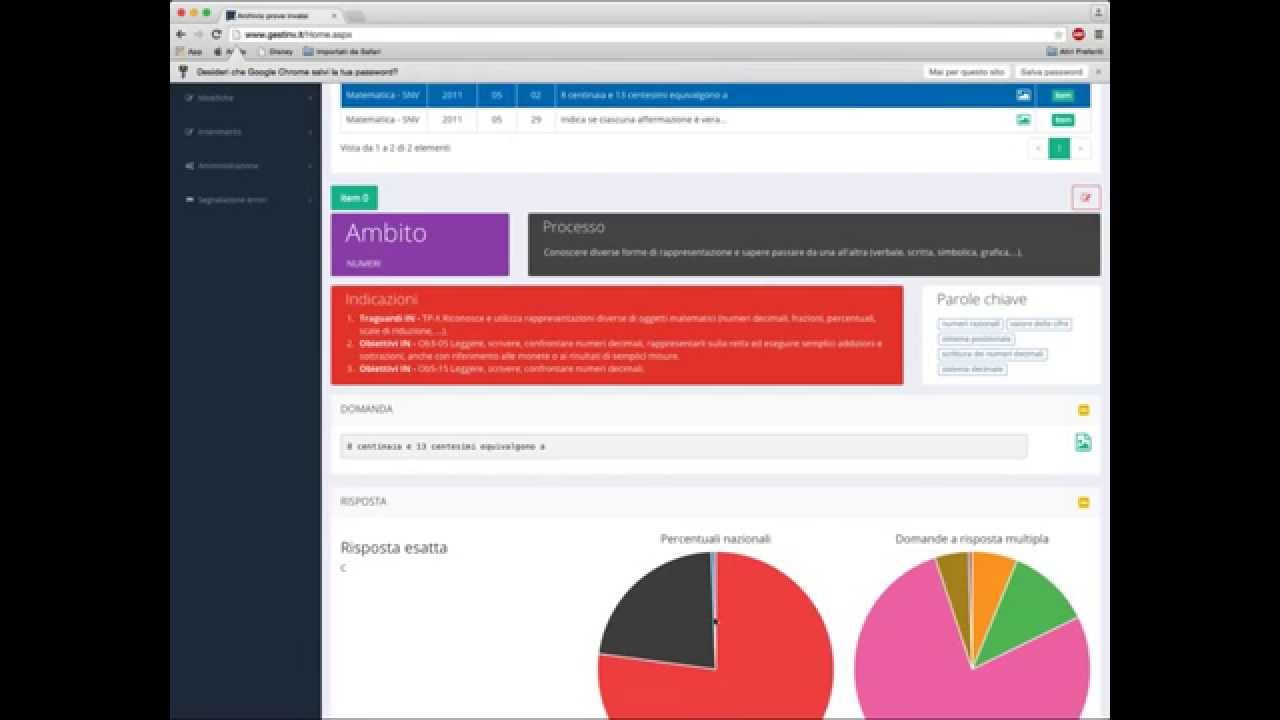Image resolution: width=1280 pixels, height=720 pixels.
Task: Go to pagination page 1
Action: (x=1059, y=148)
